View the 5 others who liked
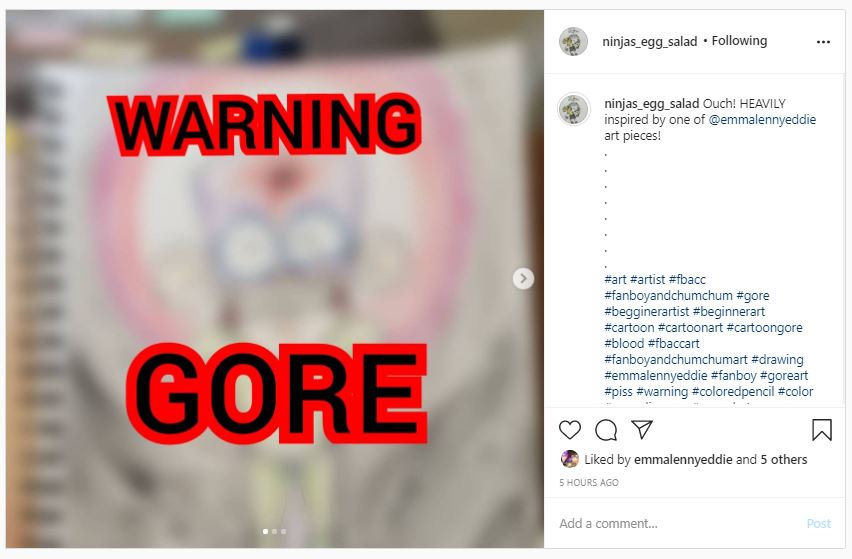 tap(784, 460)
